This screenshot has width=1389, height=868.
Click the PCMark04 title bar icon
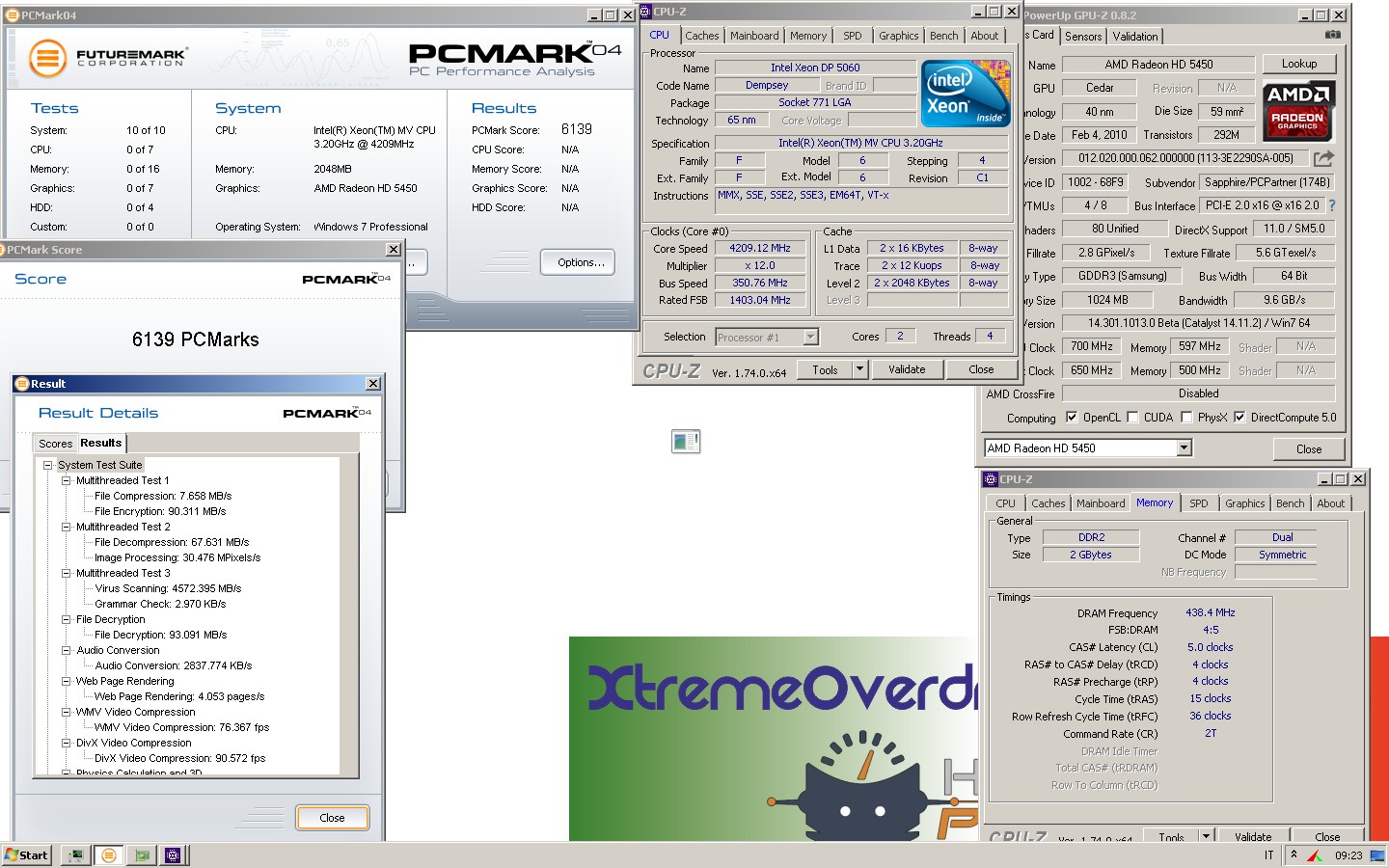13,15
